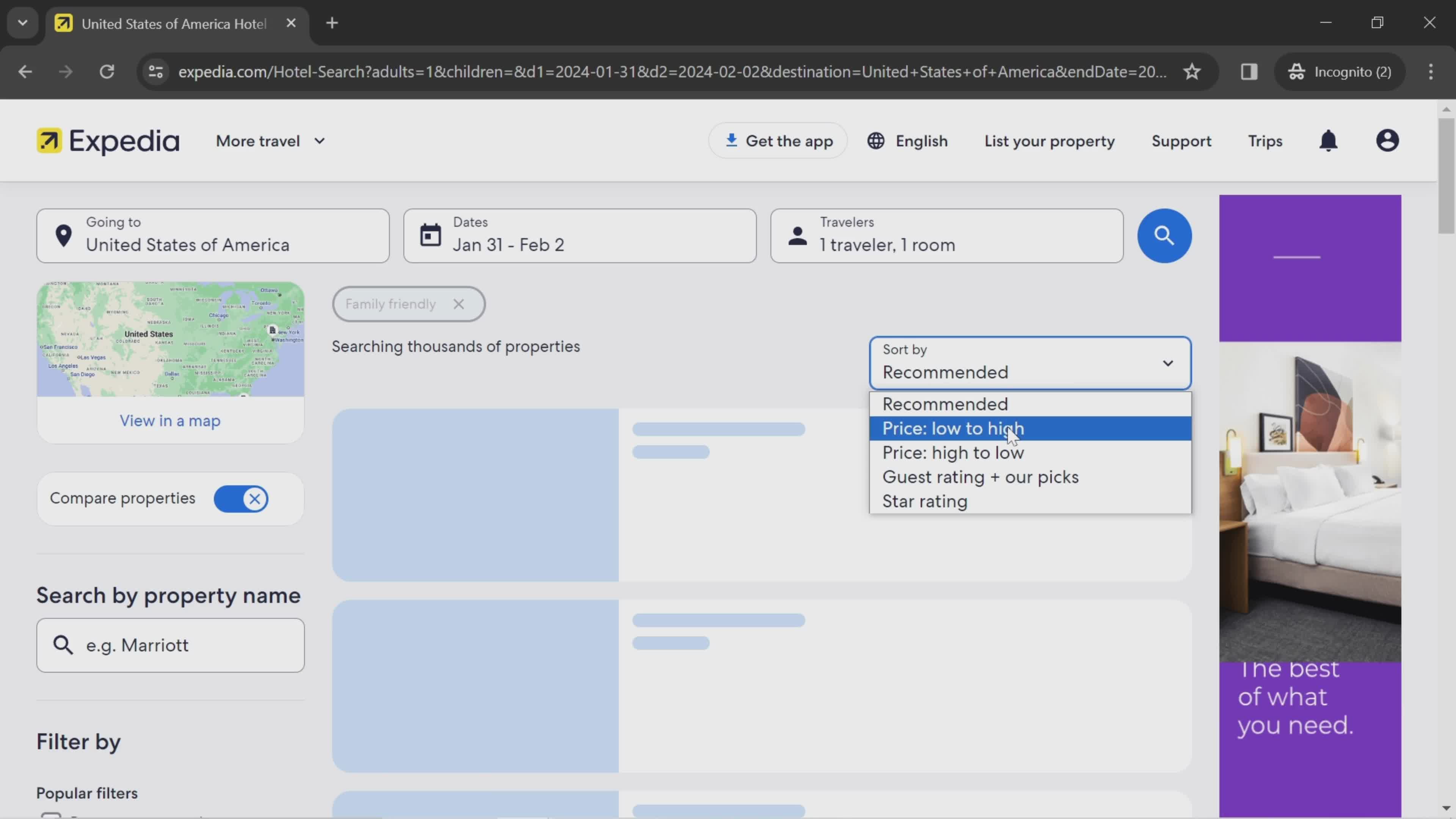
Task: Select Star rating sort option
Action: pos(1030,501)
